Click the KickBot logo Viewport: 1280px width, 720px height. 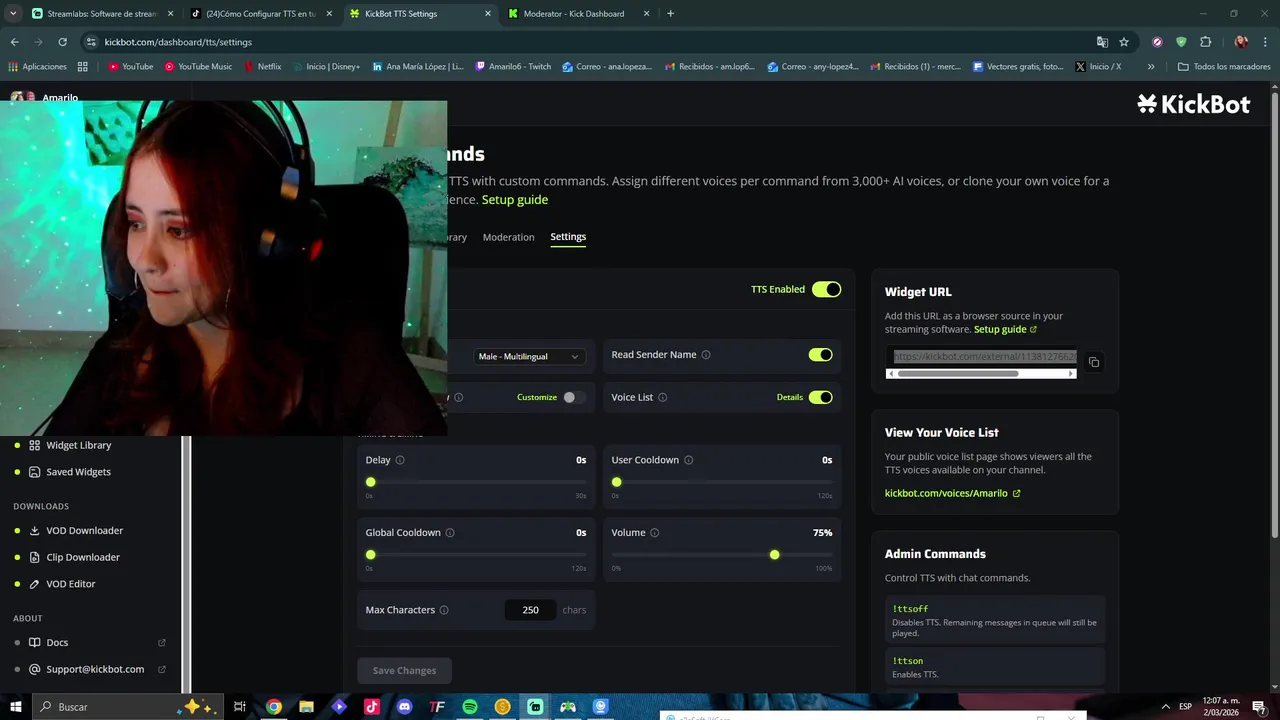pos(1194,104)
